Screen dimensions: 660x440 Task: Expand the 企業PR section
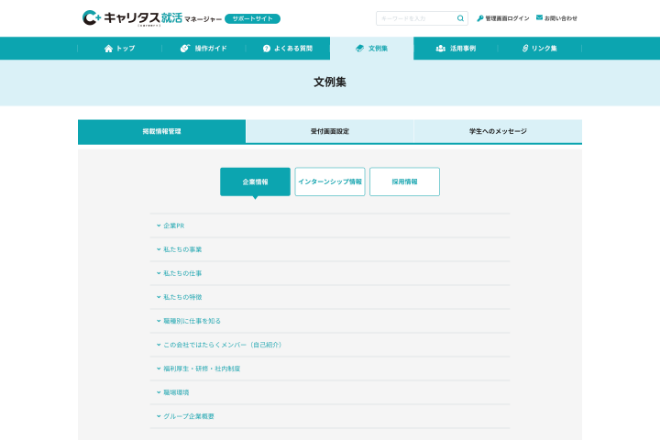pos(173,225)
